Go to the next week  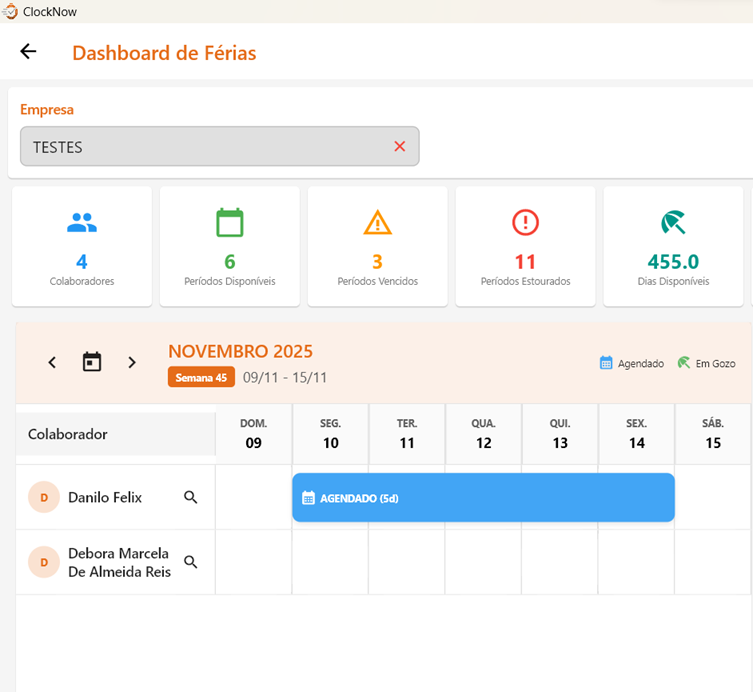pyautogui.click(x=132, y=362)
